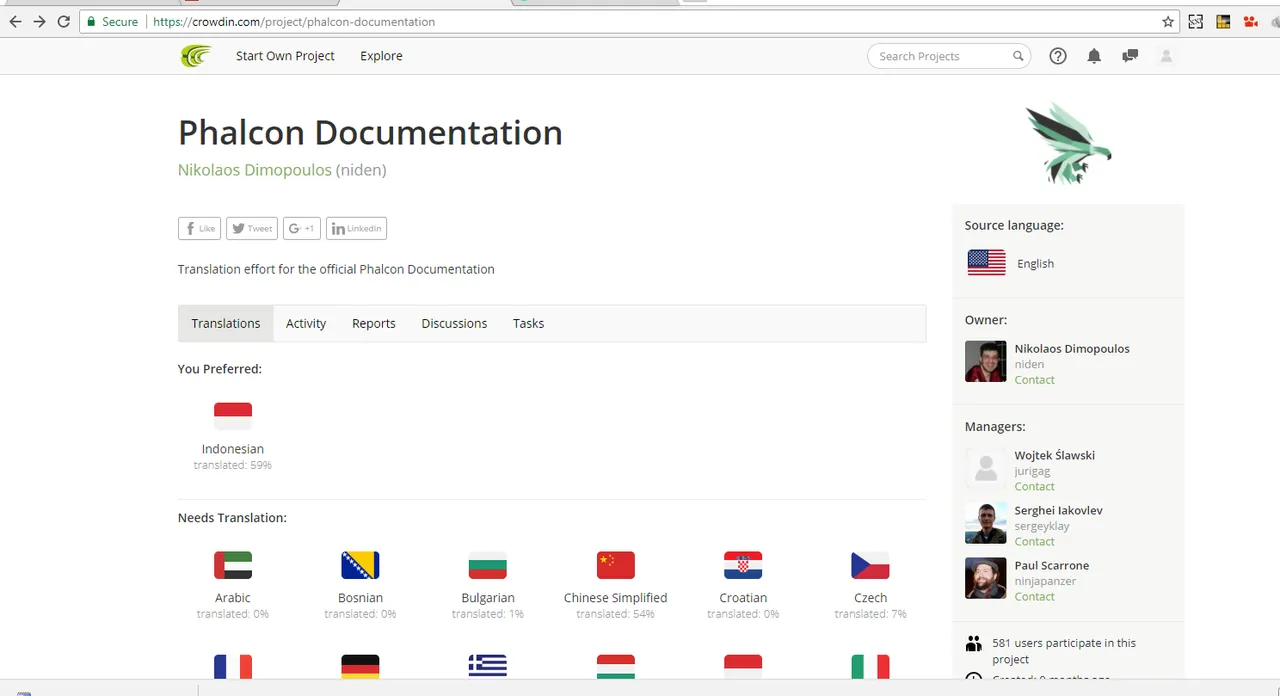
Task: Open the Bulgarian flag
Action: pyautogui.click(x=488, y=565)
